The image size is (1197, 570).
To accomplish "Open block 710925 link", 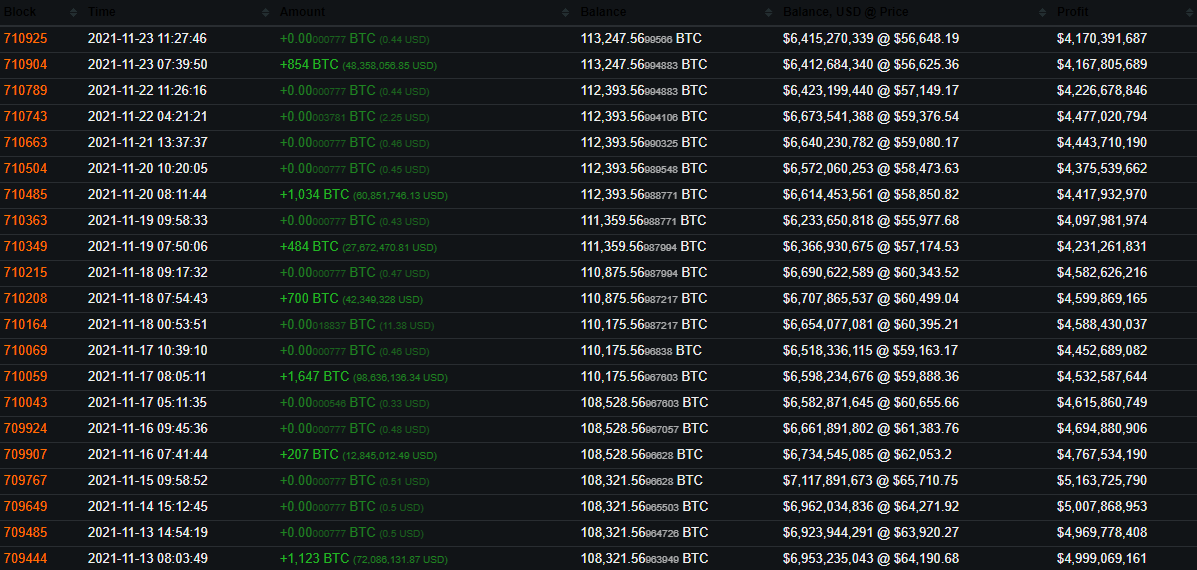I will [x=25, y=38].
